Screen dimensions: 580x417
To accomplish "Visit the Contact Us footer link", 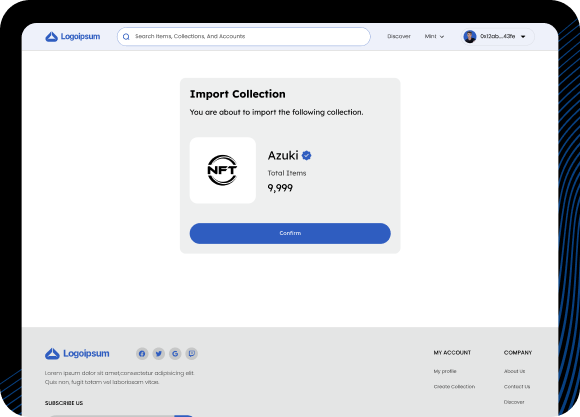I will (517, 387).
